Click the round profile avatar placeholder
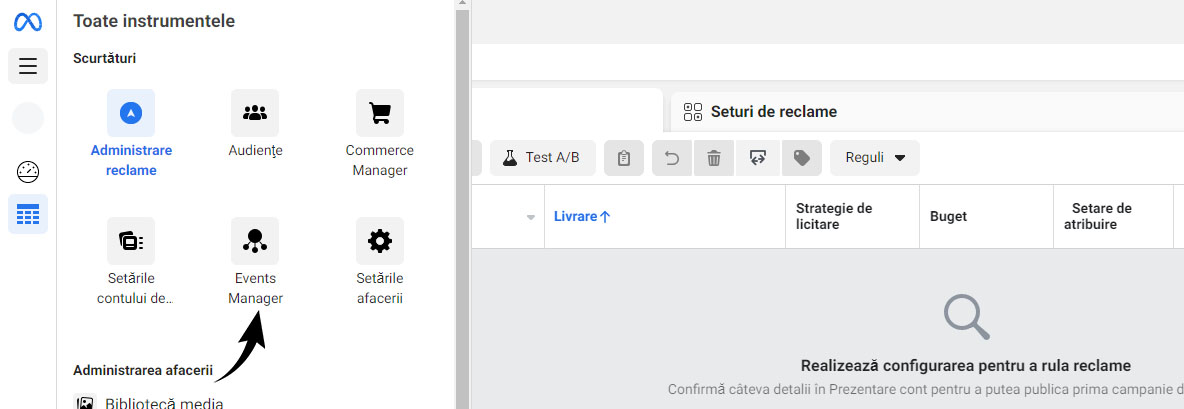The width and height of the screenshot is (1184, 409). tap(28, 118)
